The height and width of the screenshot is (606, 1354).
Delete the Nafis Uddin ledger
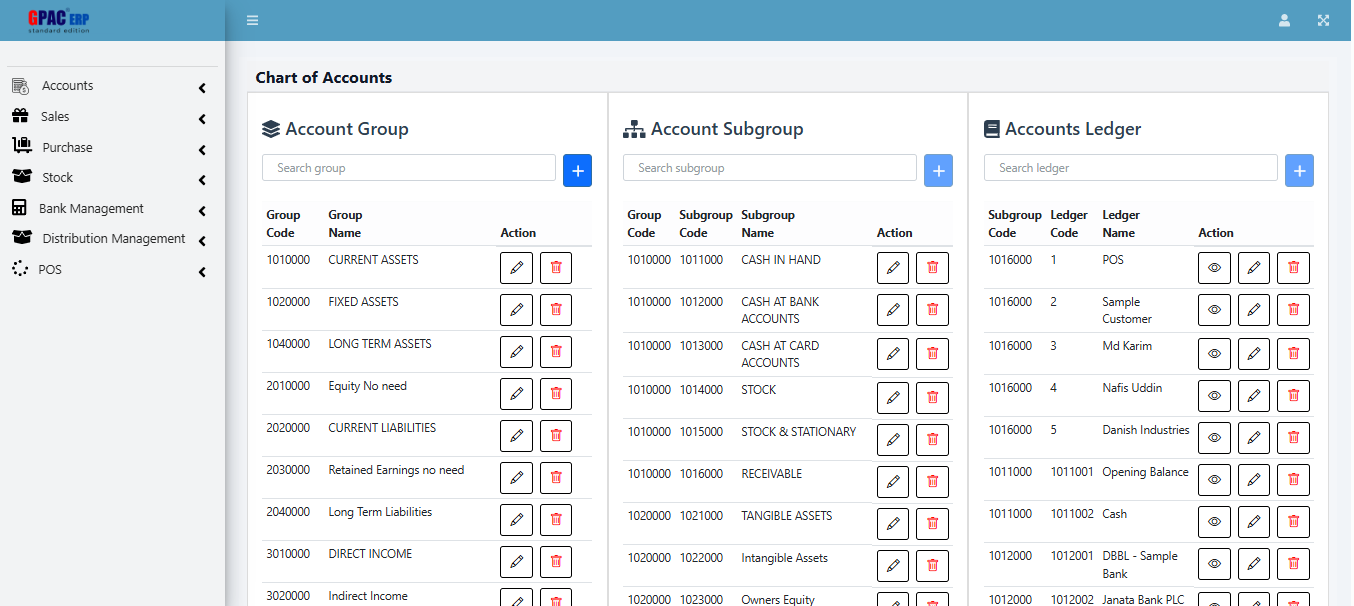[1293, 396]
